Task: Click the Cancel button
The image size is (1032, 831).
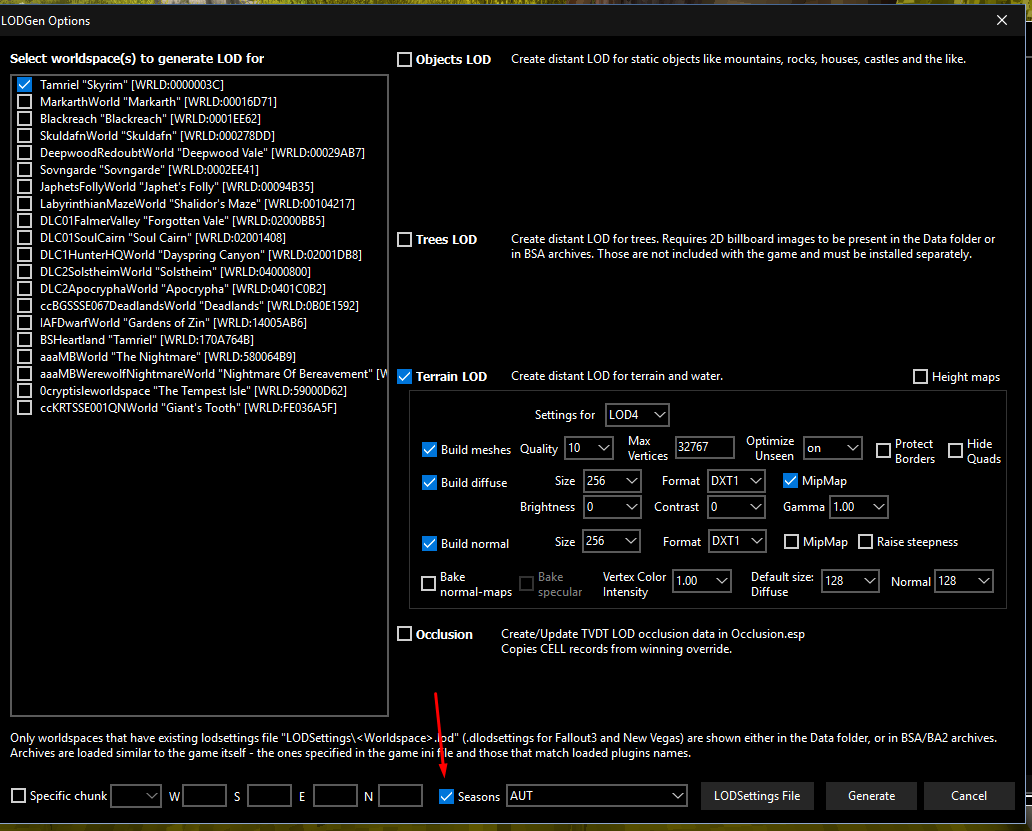Action: click(969, 796)
